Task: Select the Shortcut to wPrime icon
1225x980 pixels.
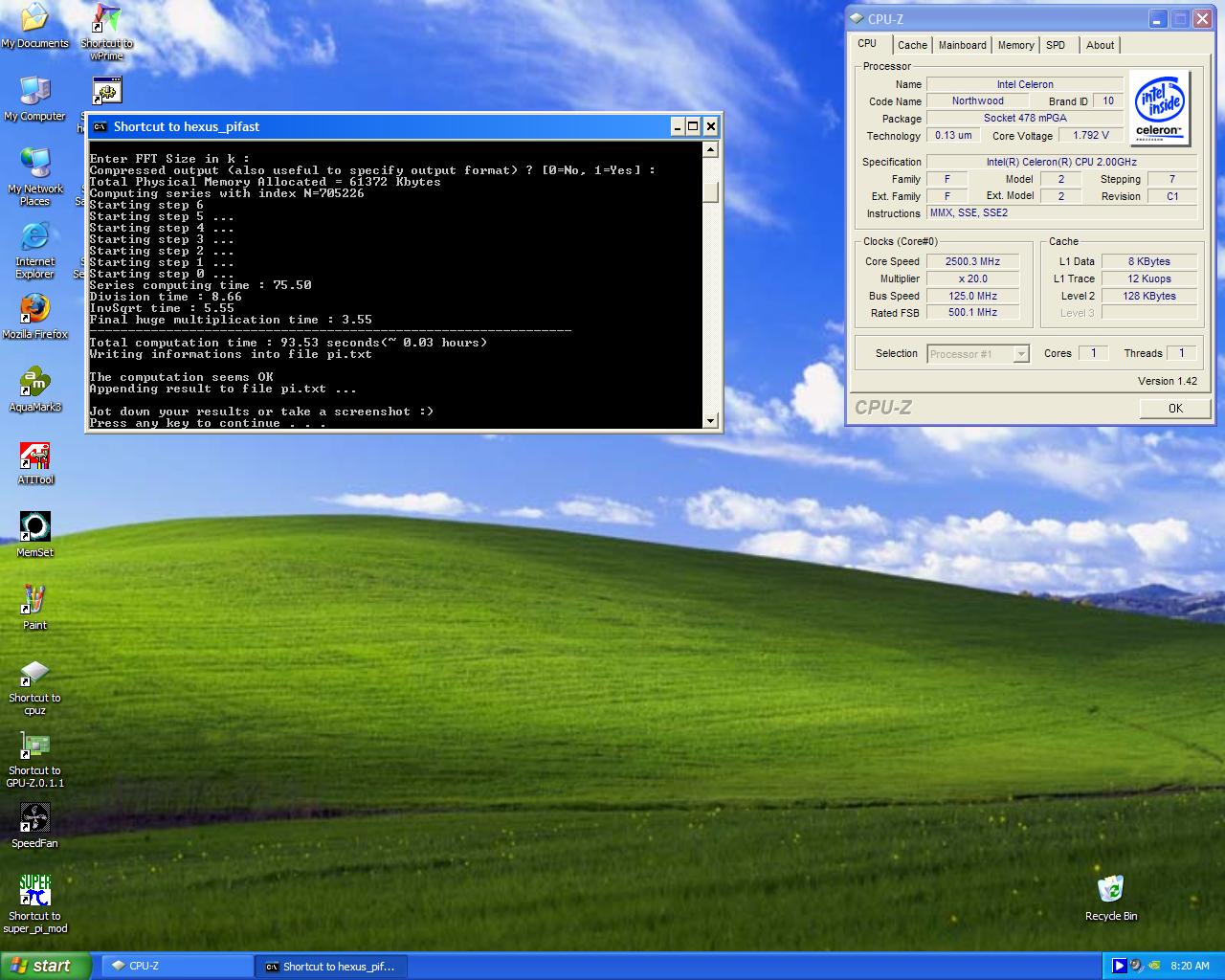Action: (106, 32)
